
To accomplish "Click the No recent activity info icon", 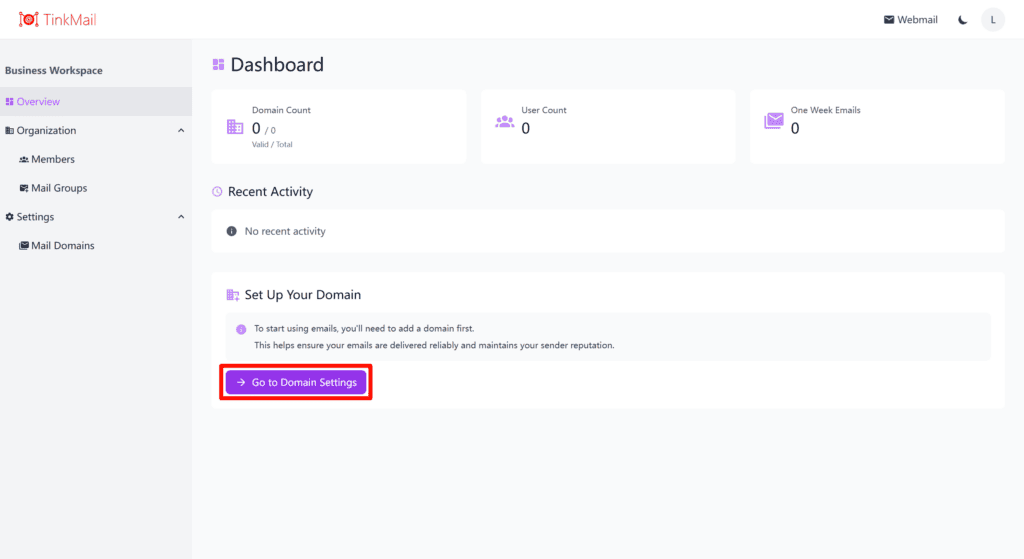I will [x=231, y=231].
